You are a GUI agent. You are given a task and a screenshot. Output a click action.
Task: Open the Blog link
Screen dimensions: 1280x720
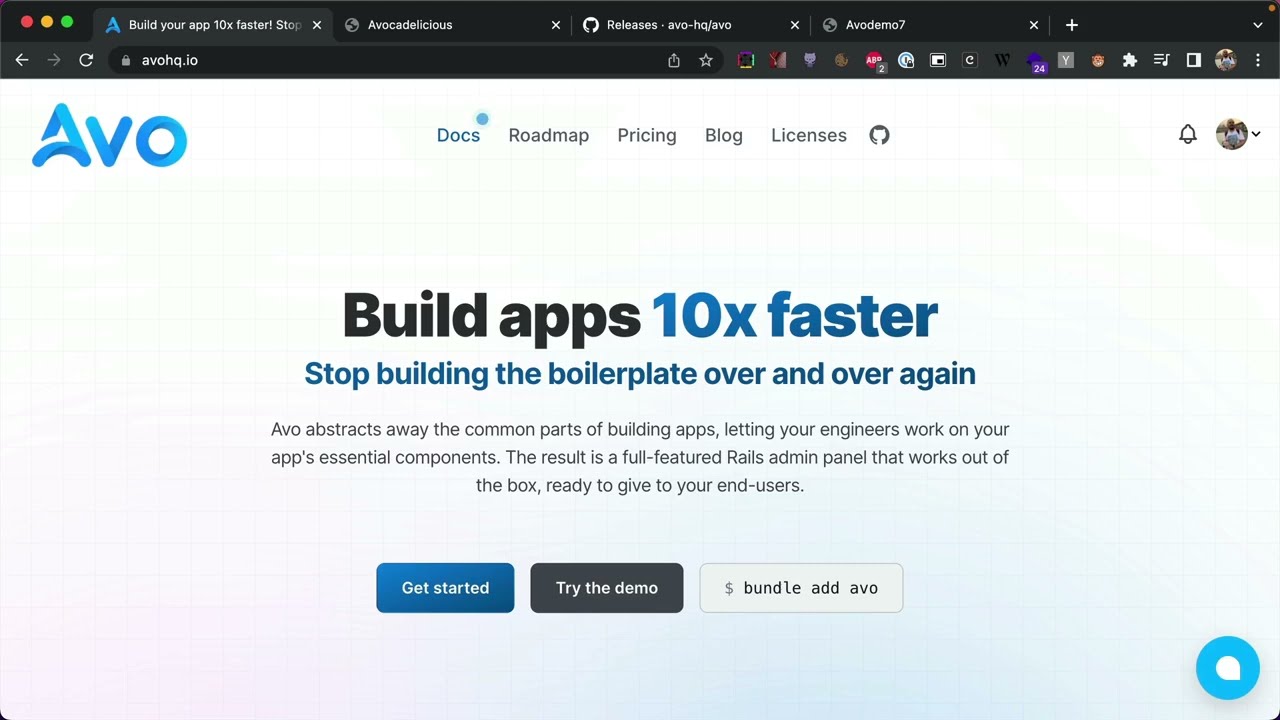(724, 135)
